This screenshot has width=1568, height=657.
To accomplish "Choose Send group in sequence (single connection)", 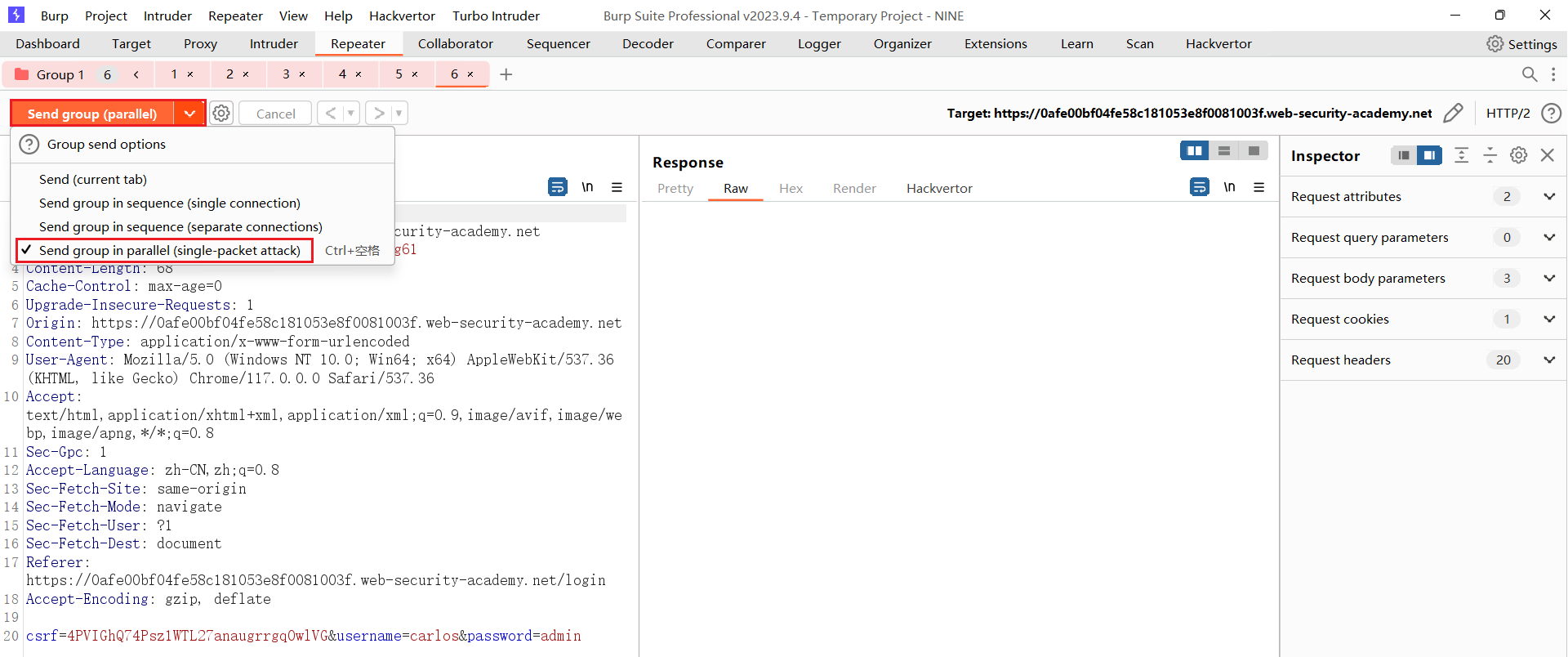I will 203,203.
